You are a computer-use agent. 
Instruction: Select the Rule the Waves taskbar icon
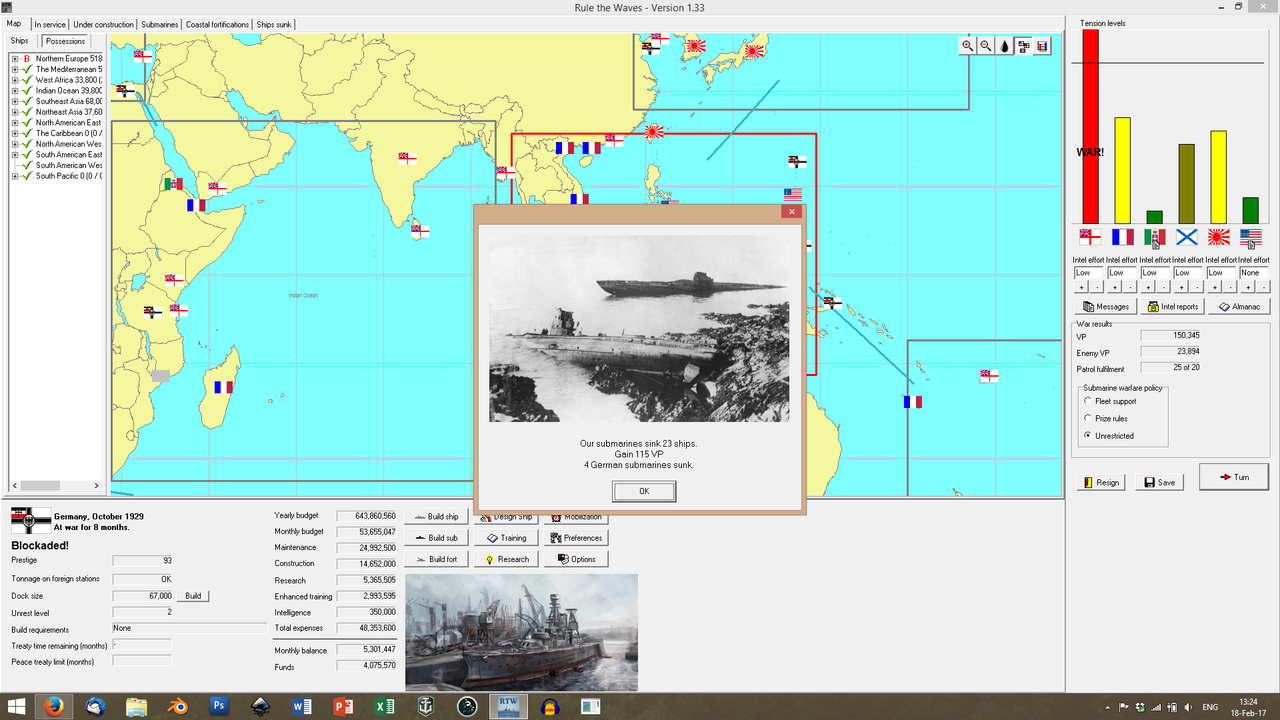pyautogui.click(x=508, y=706)
